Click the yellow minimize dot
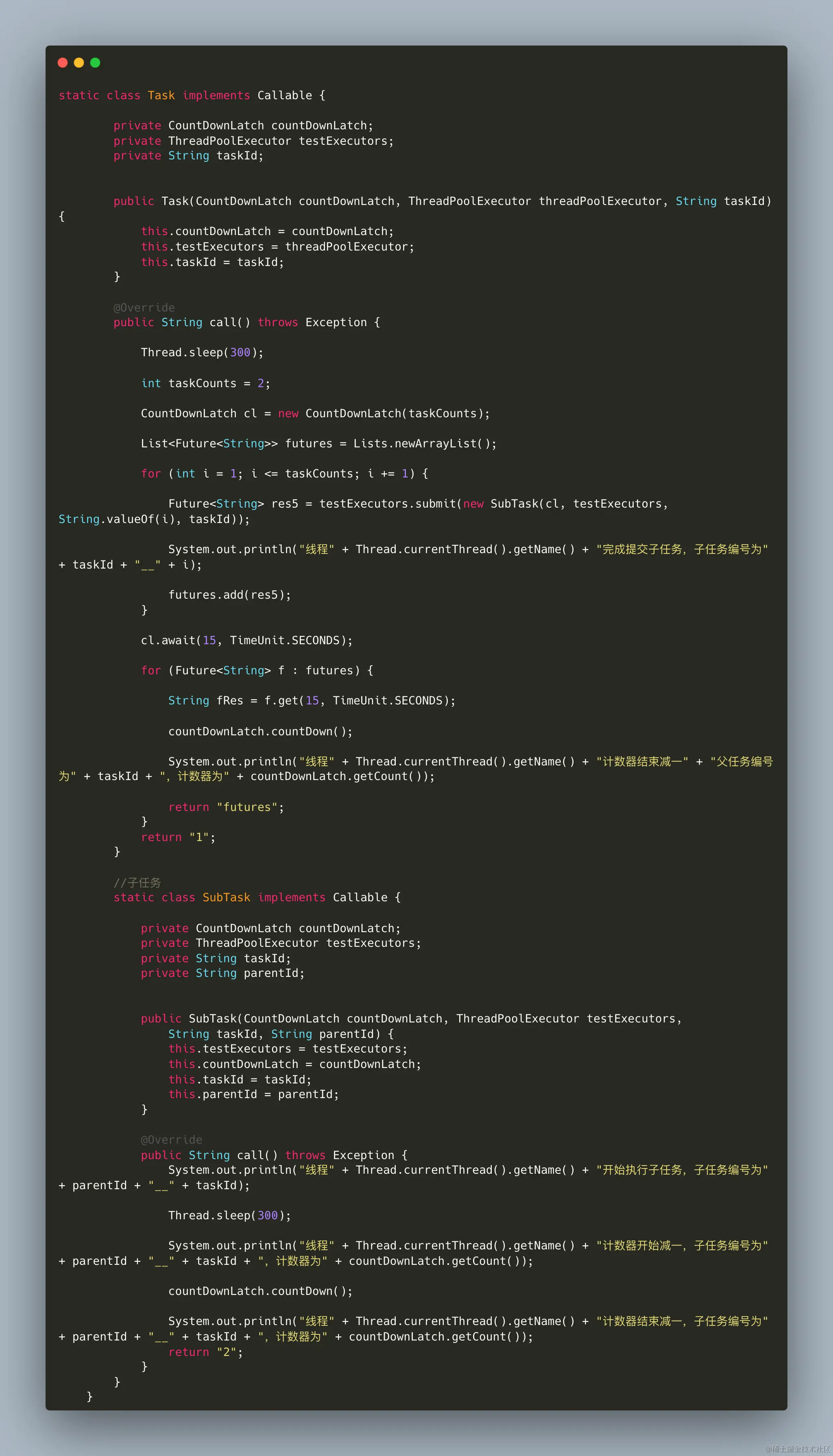The width and height of the screenshot is (833, 1456). coord(79,63)
